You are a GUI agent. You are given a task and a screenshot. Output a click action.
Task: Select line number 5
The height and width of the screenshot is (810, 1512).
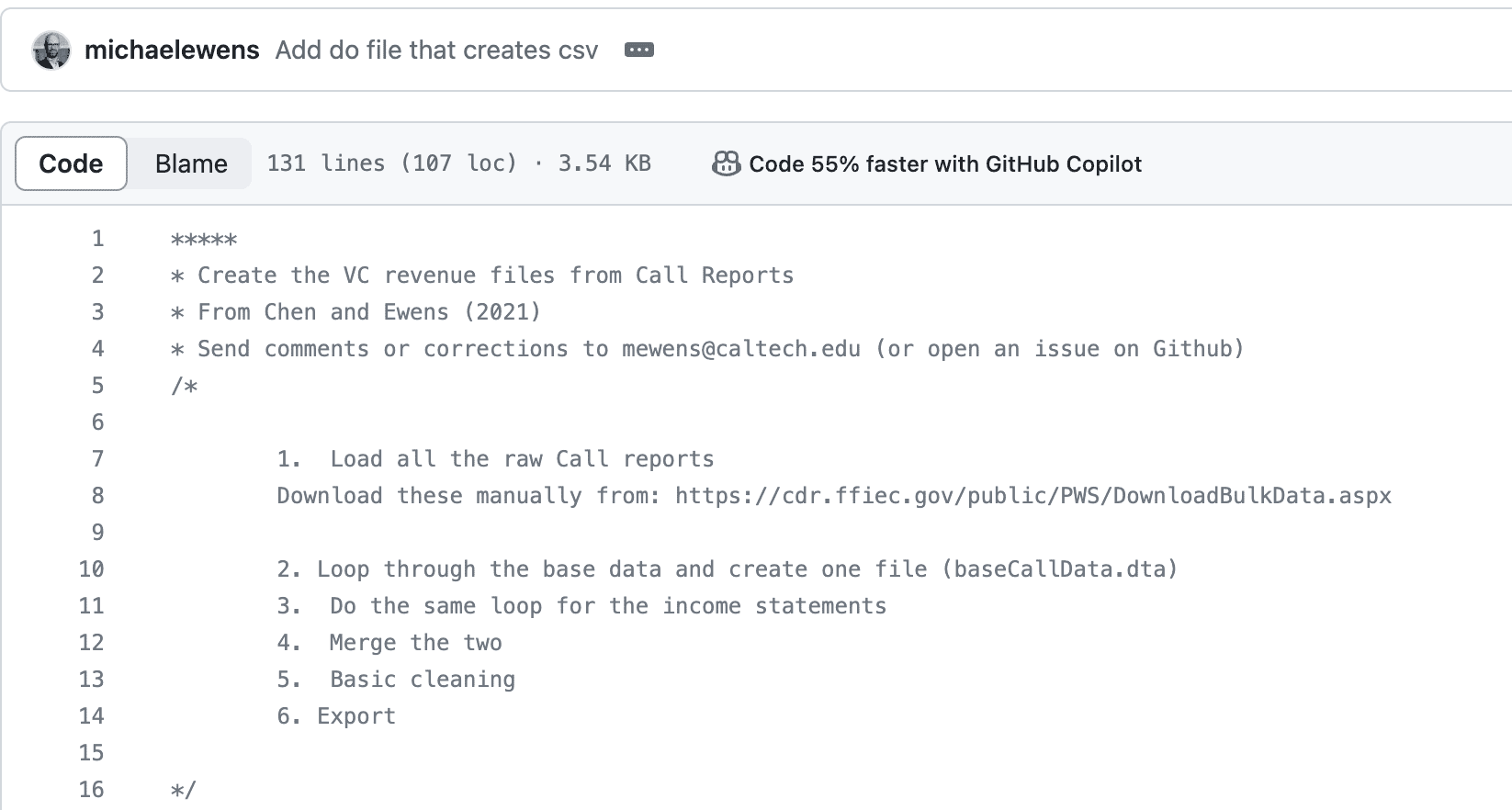[x=97, y=386]
